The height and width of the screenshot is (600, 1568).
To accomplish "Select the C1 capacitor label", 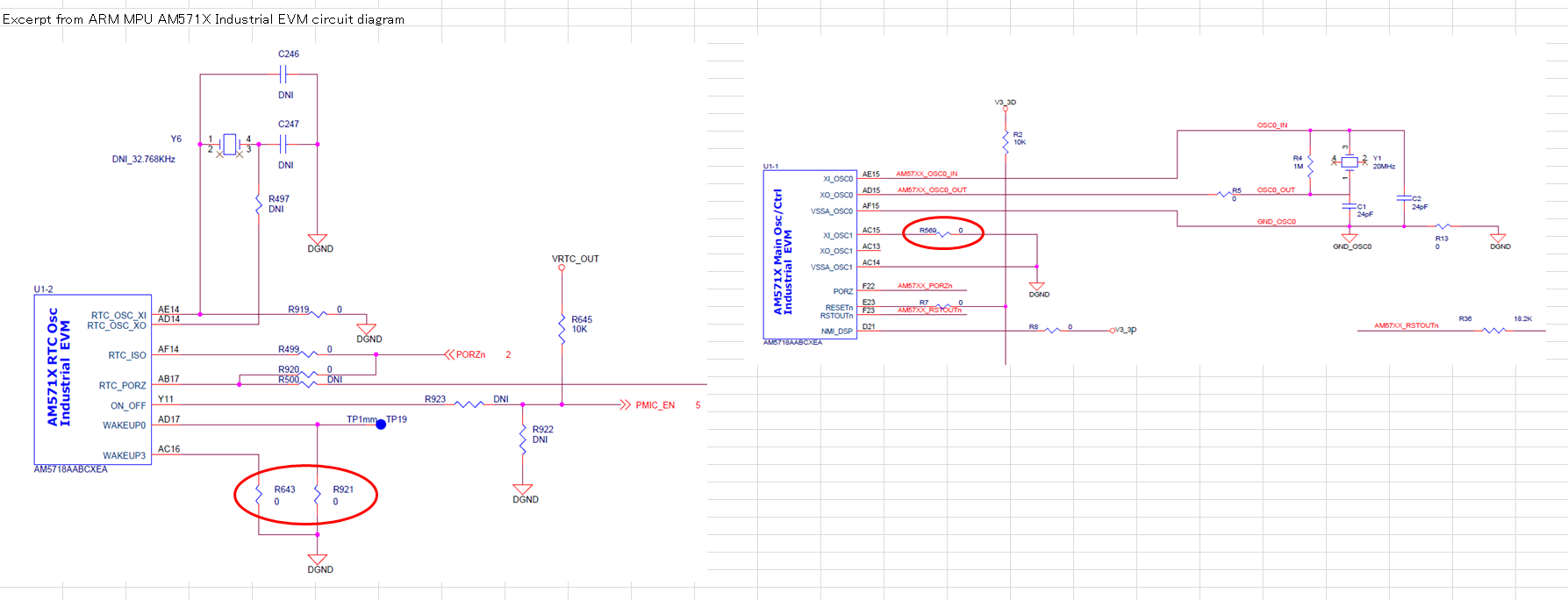I will (1362, 207).
